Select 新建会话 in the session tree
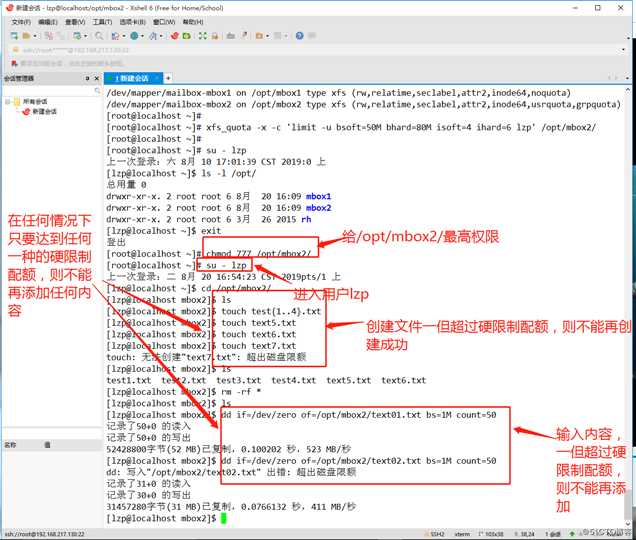Viewport: 636px width, 540px height. point(40,112)
